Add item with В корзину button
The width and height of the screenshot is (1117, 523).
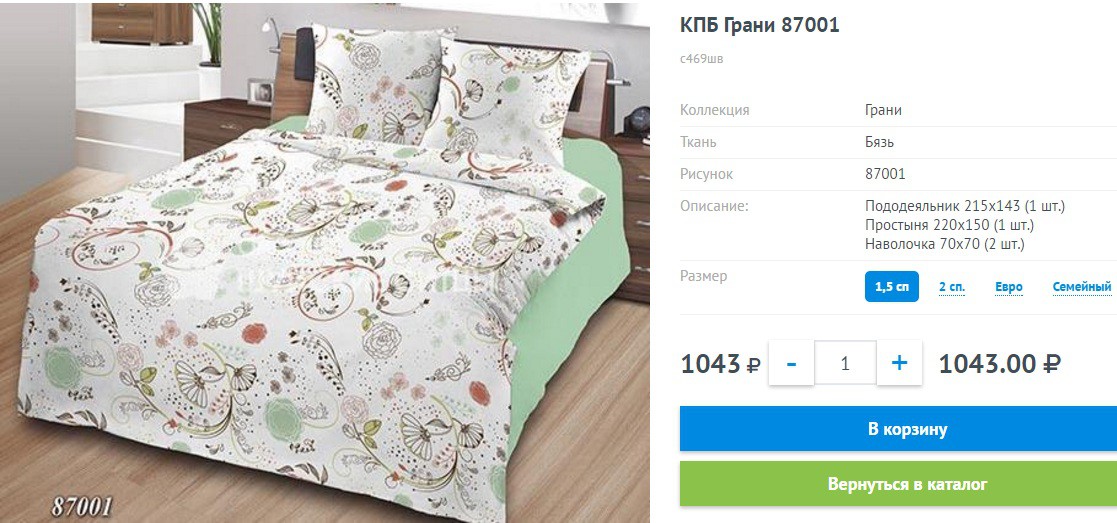[x=898, y=429]
